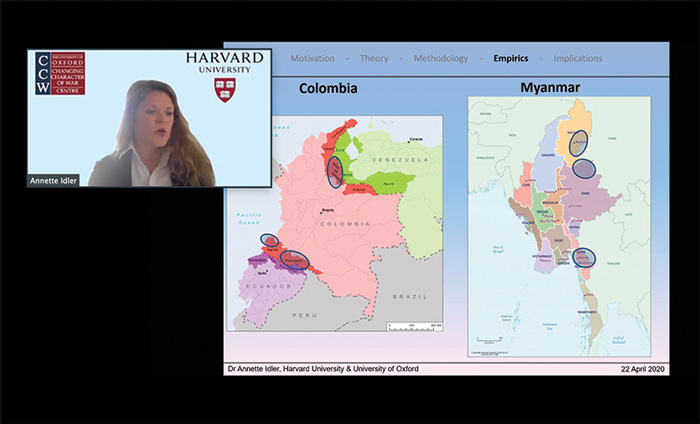Click the Colombia map image
The height and width of the screenshot is (424, 700).
pos(335,224)
